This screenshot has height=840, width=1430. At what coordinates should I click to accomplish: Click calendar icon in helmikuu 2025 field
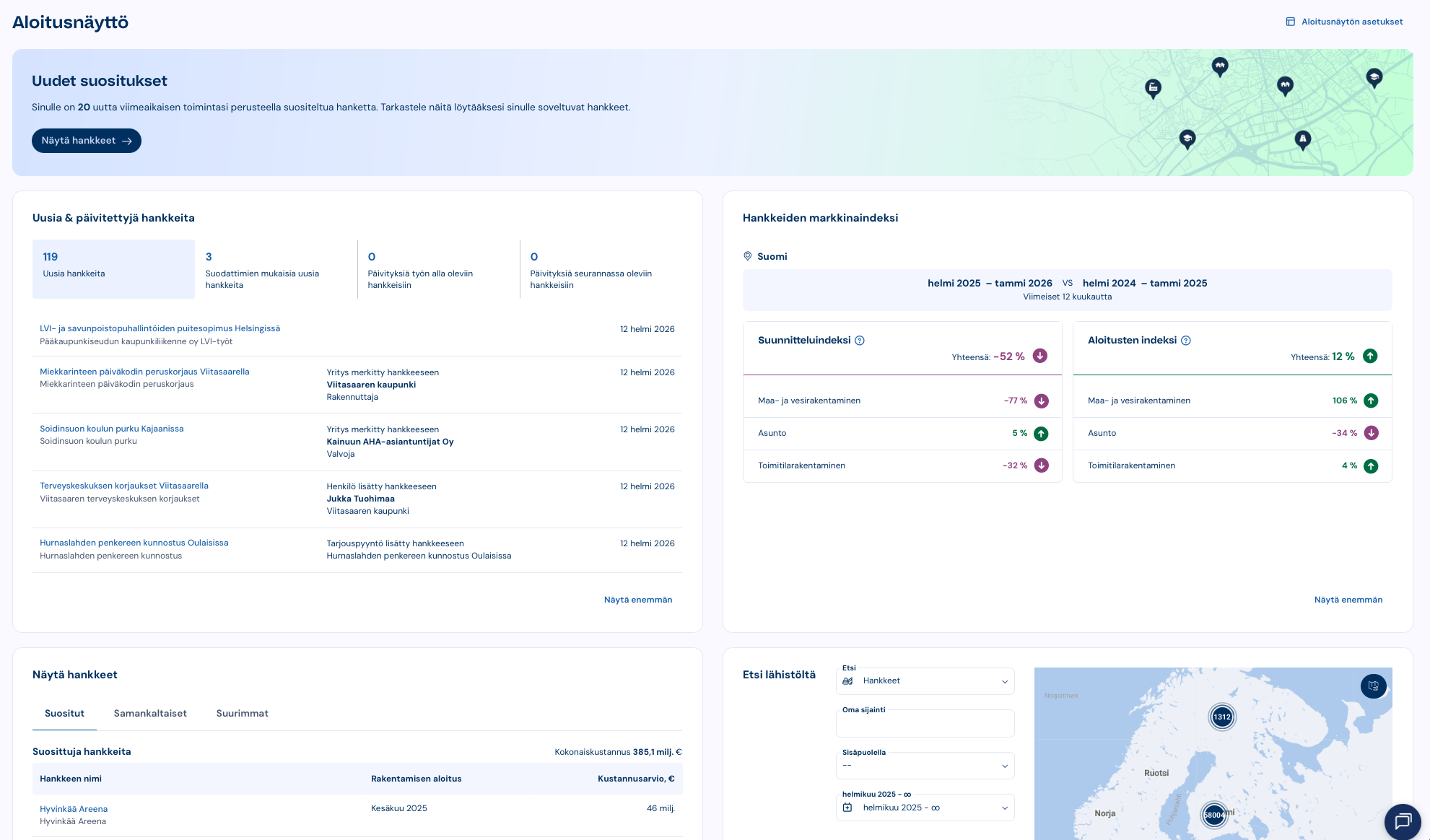pyautogui.click(x=848, y=808)
